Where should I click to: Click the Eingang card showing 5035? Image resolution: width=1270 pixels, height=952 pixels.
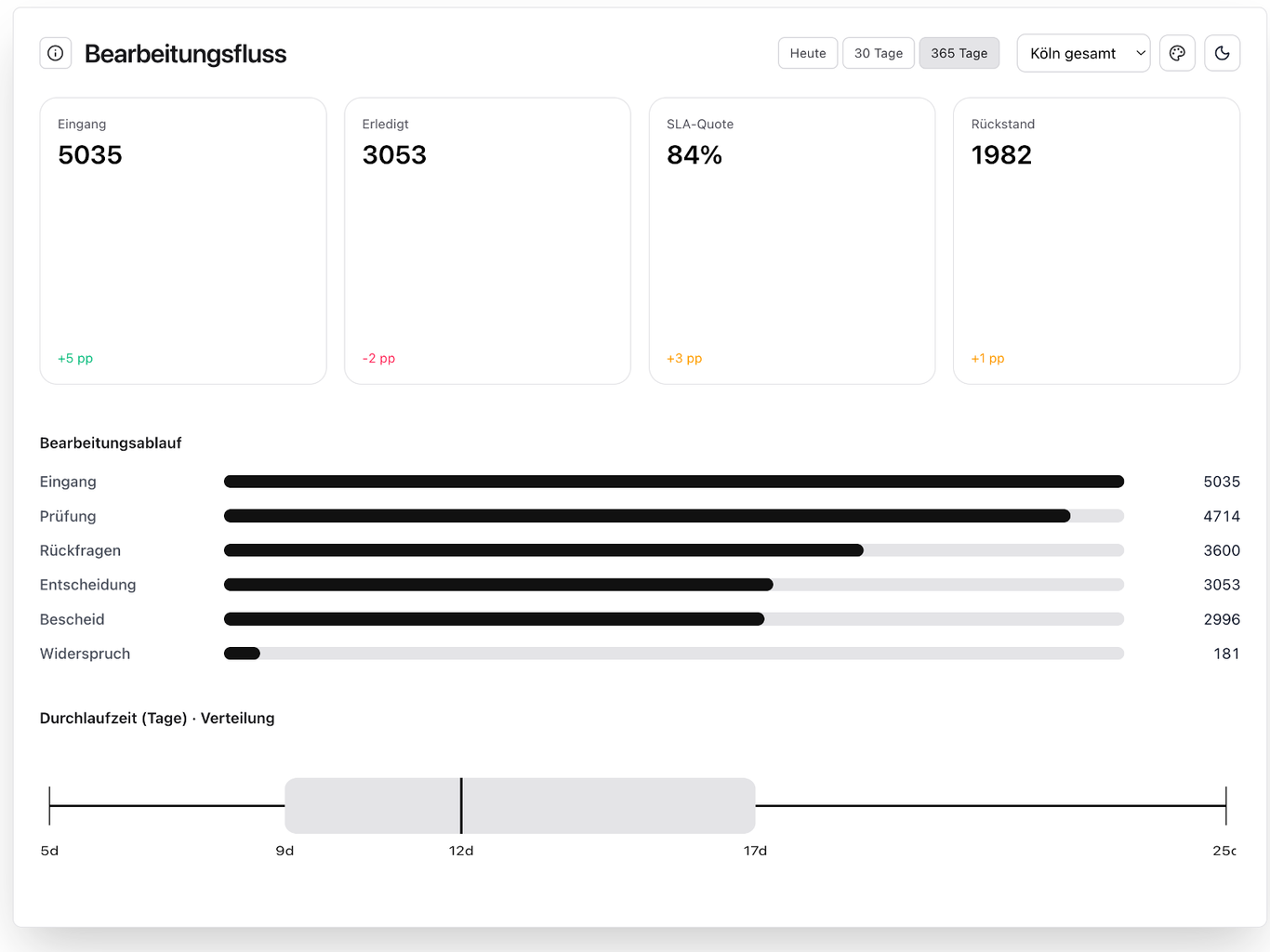(x=183, y=241)
